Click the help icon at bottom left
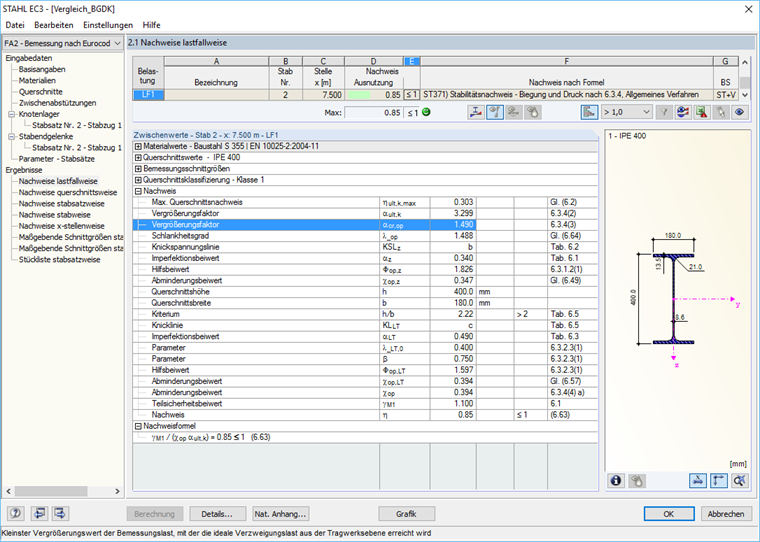This screenshot has height=542, width=760. pos(15,514)
